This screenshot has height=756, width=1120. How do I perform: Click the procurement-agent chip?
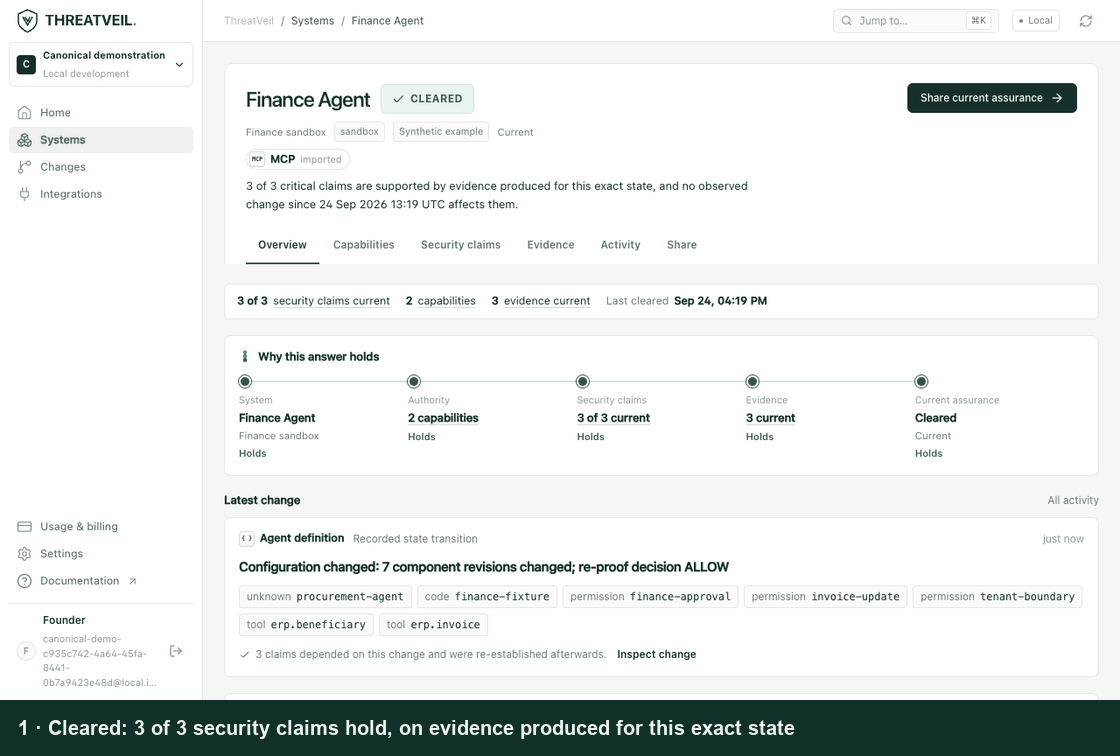325,597
